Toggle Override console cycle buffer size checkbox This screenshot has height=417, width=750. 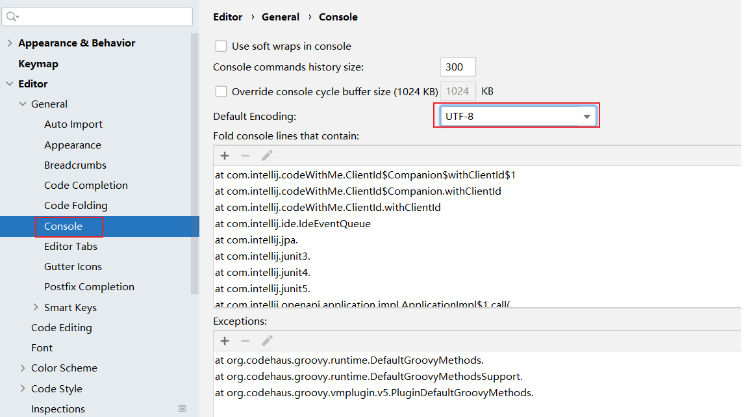221,91
